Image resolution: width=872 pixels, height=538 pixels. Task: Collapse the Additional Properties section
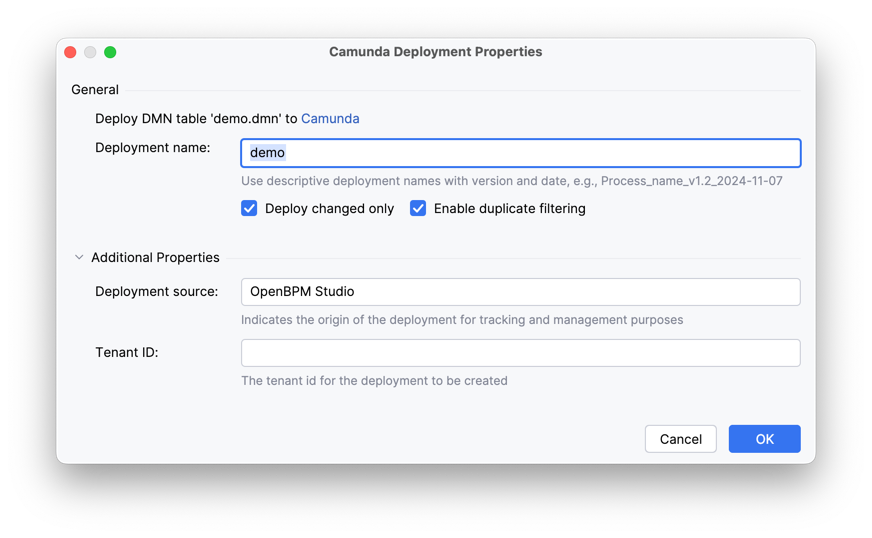(x=79, y=258)
